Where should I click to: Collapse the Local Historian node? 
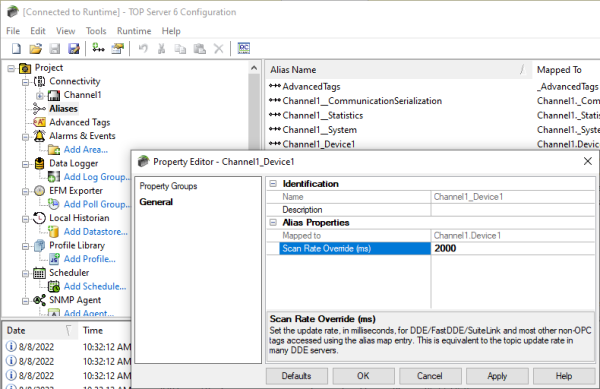(25, 219)
